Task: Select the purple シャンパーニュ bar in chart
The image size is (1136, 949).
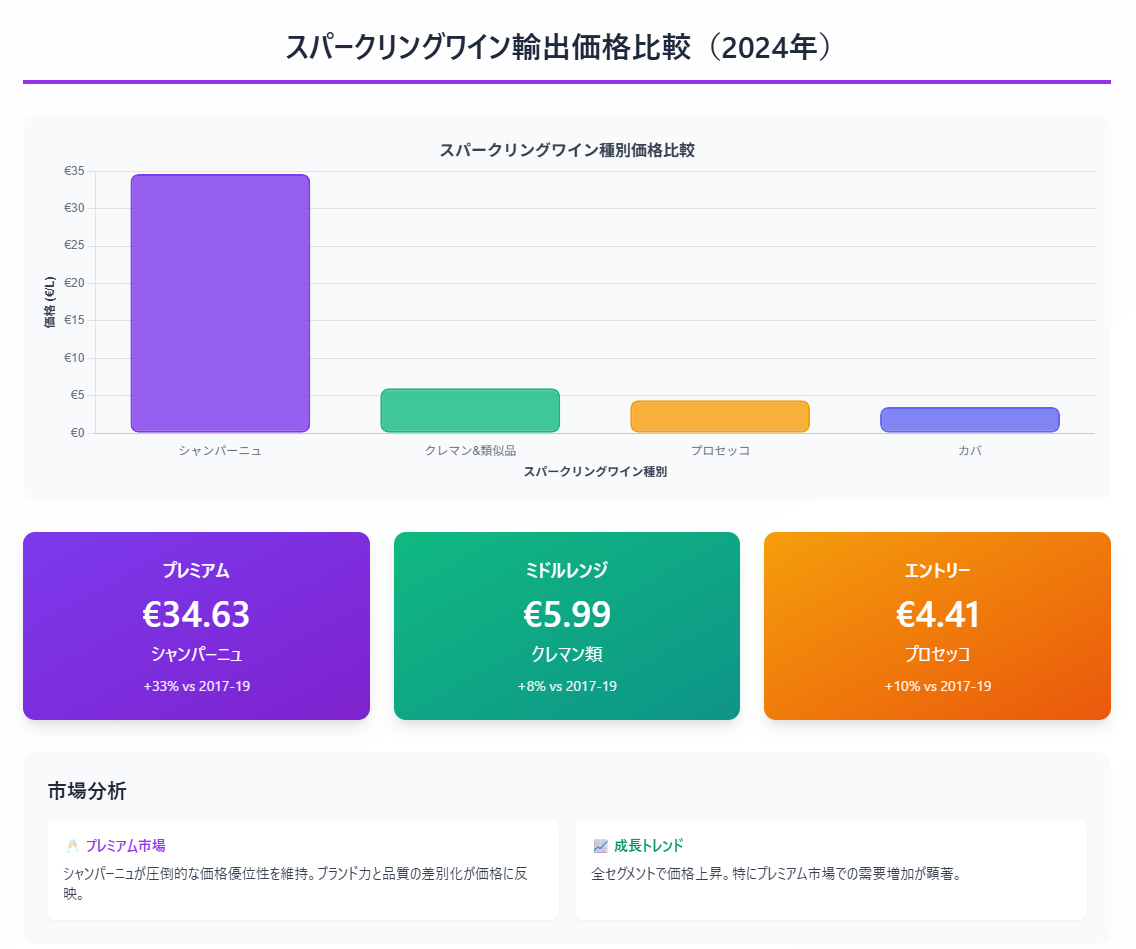Action: tap(220, 303)
